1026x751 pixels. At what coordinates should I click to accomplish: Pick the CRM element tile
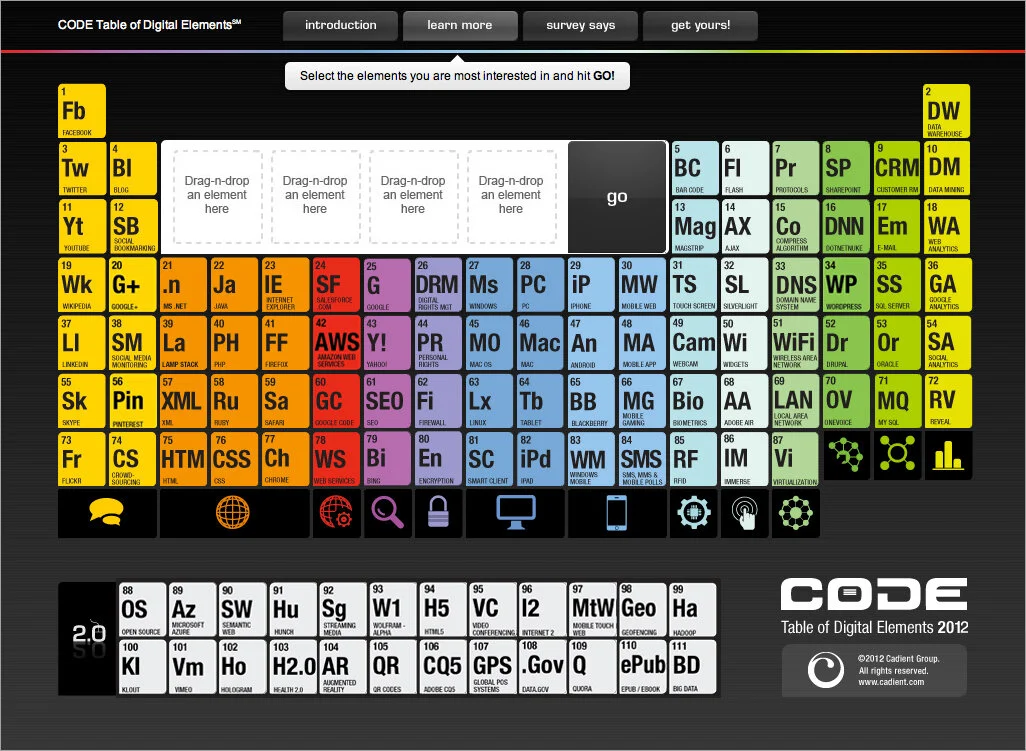[897, 168]
